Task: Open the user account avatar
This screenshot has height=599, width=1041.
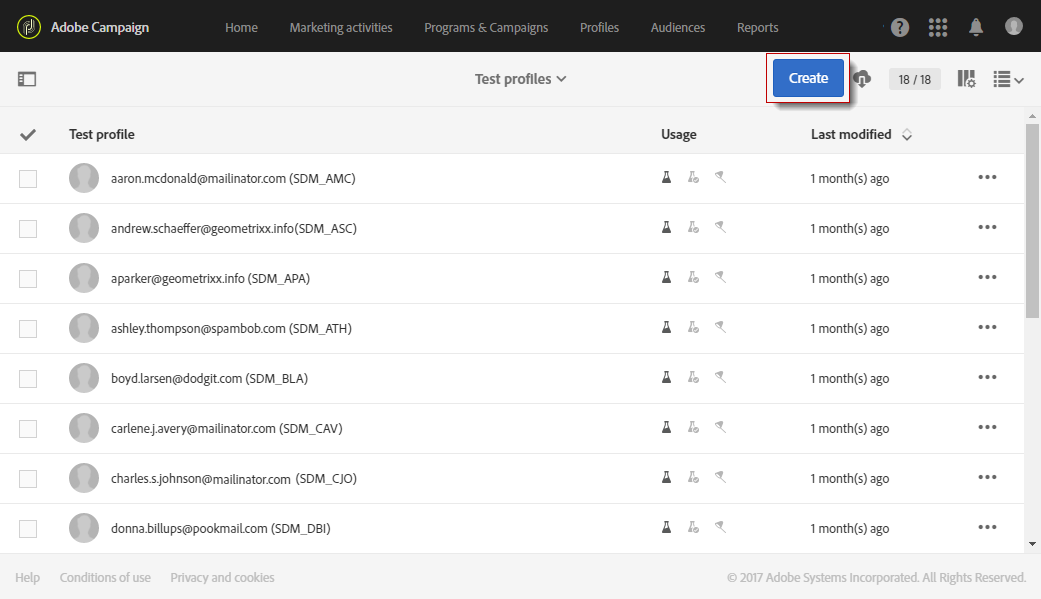Action: click(1014, 27)
